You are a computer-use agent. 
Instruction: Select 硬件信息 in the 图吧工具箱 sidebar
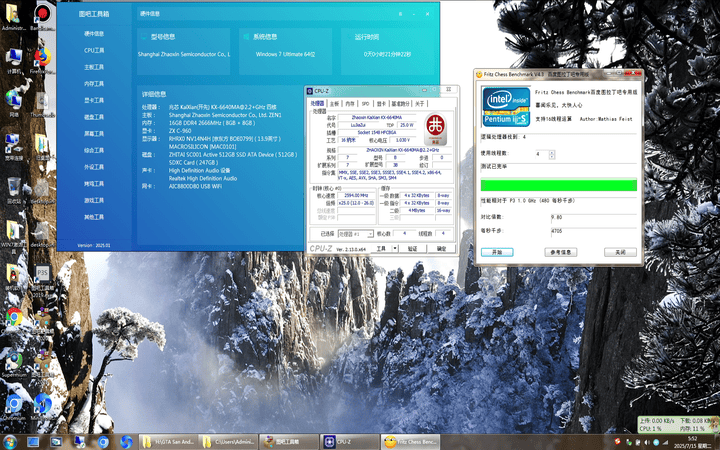click(94, 34)
